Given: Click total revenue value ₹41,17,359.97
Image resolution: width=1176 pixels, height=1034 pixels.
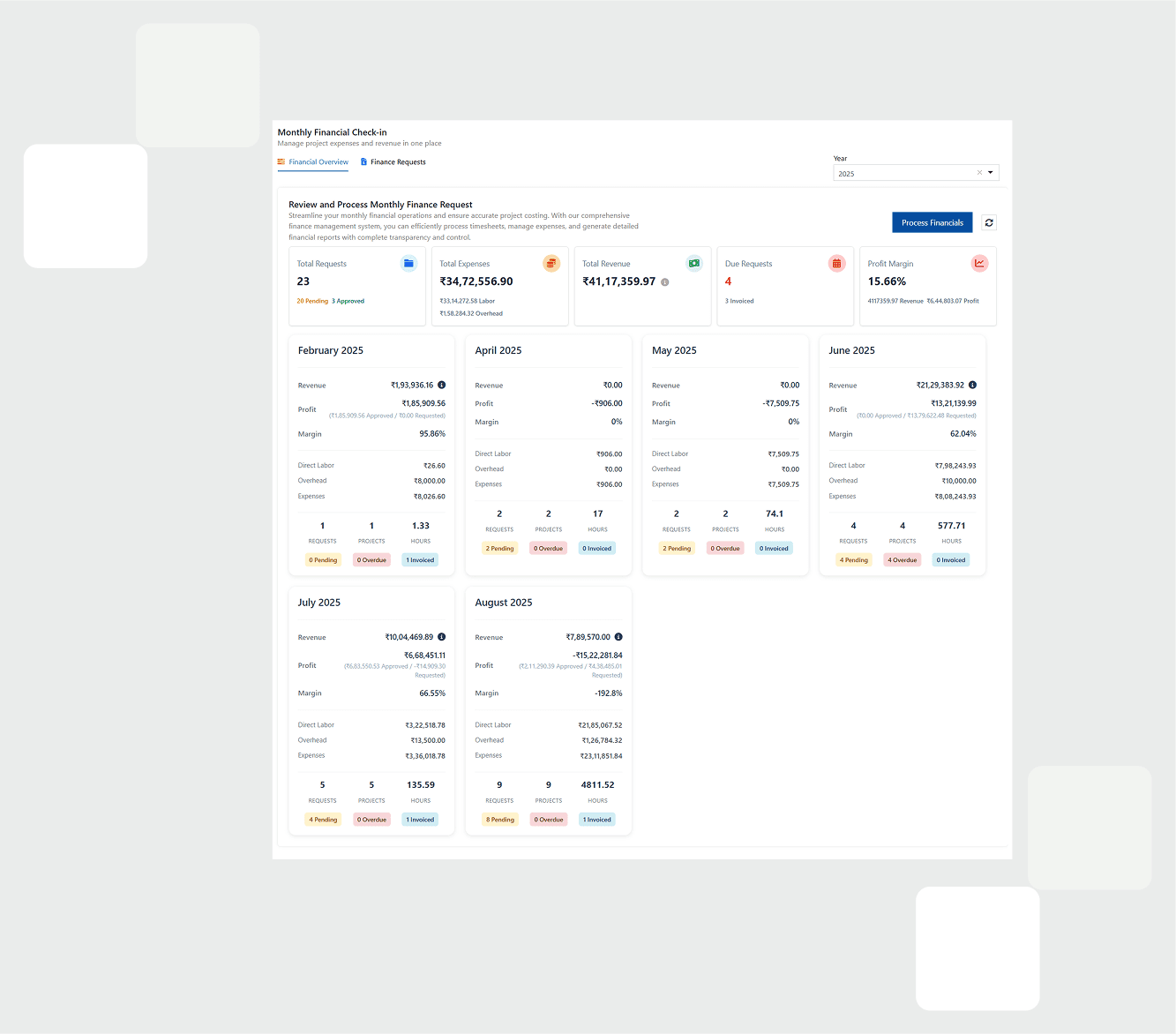Looking at the screenshot, I should [x=619, y=281].
